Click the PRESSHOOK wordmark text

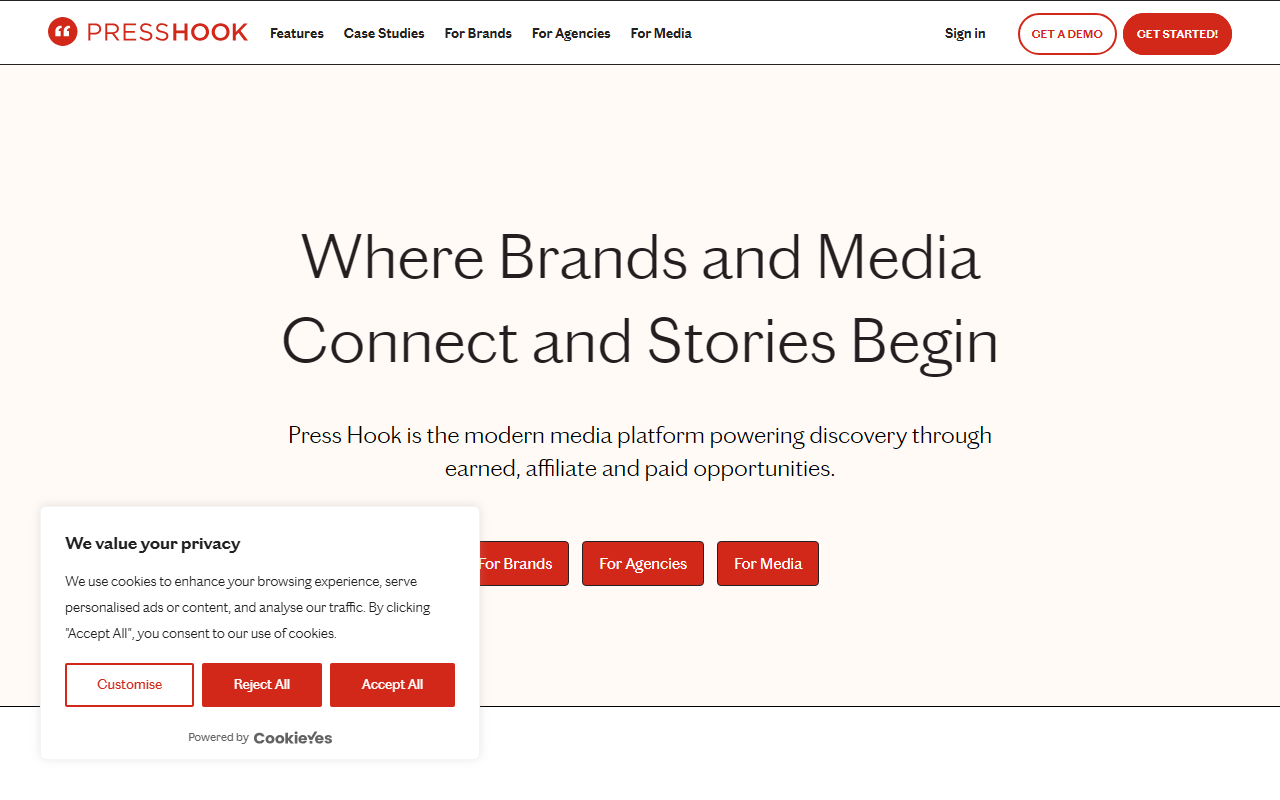[x=168, y=32]
